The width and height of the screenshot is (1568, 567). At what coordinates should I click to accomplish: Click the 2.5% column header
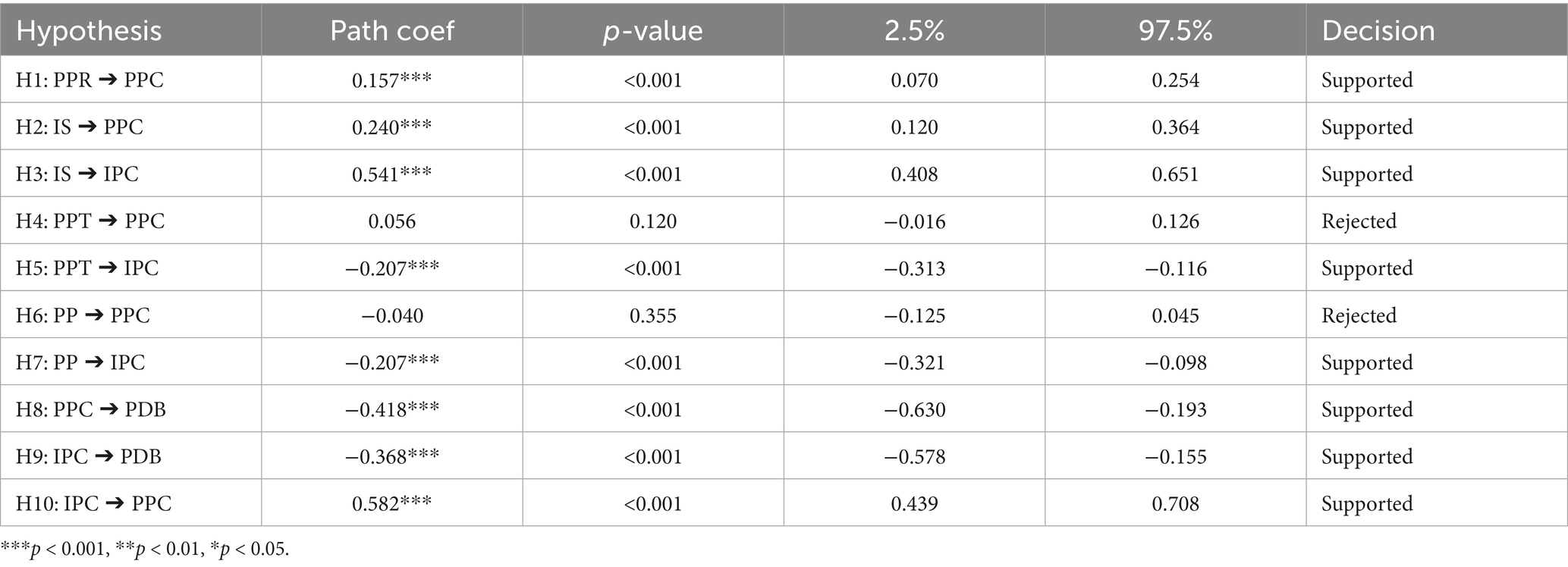[914, 30]
